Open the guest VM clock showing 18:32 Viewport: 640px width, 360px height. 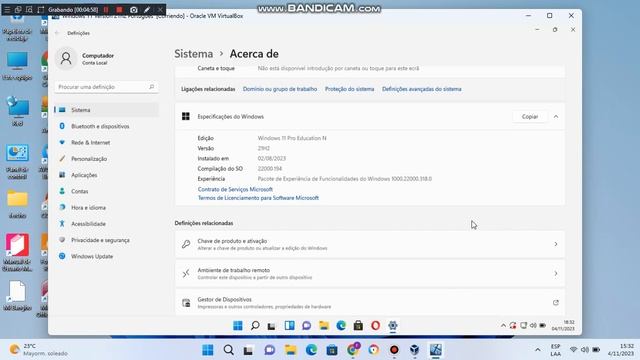click(x=563, y=325)
